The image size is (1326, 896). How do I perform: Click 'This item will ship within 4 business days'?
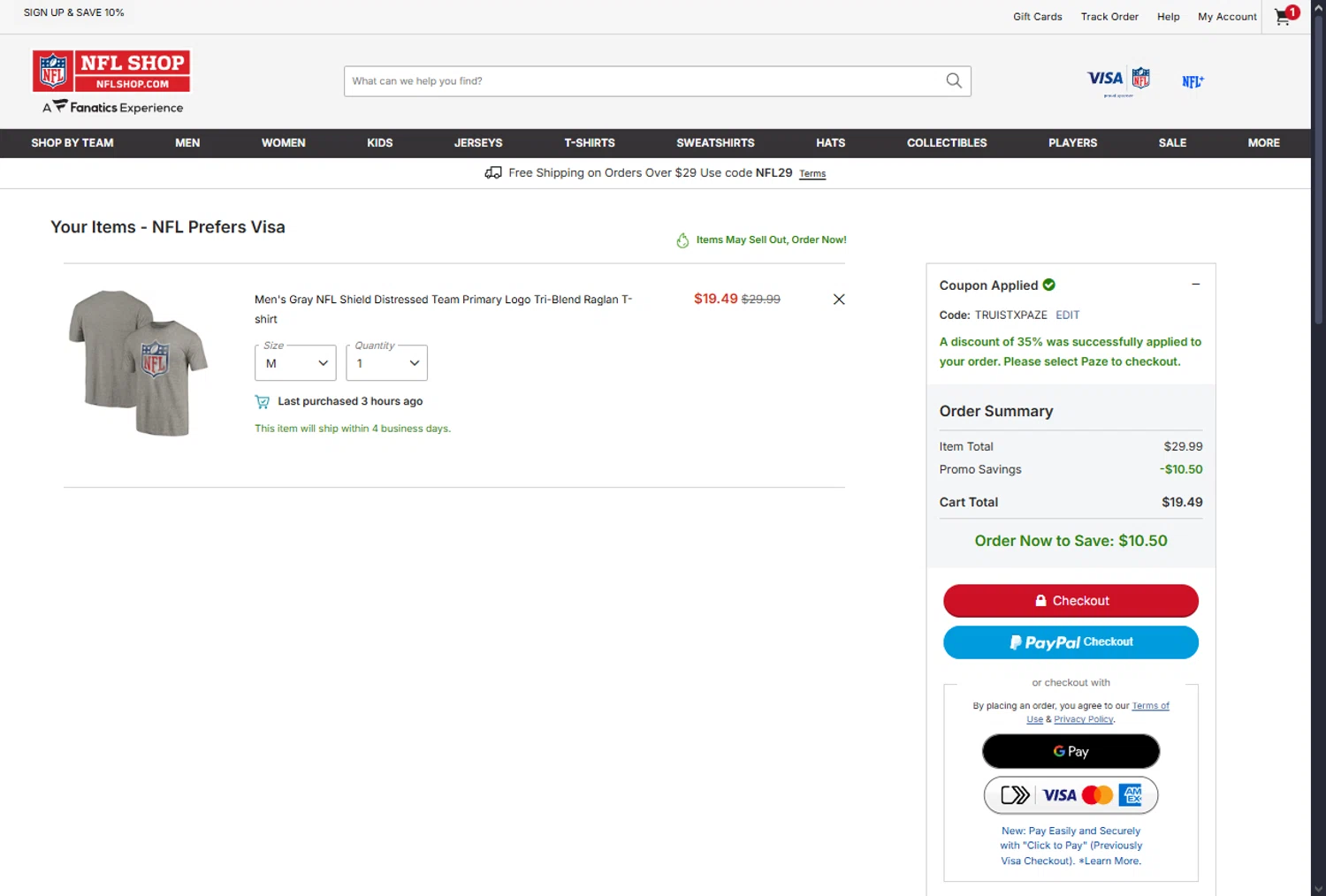353,429
